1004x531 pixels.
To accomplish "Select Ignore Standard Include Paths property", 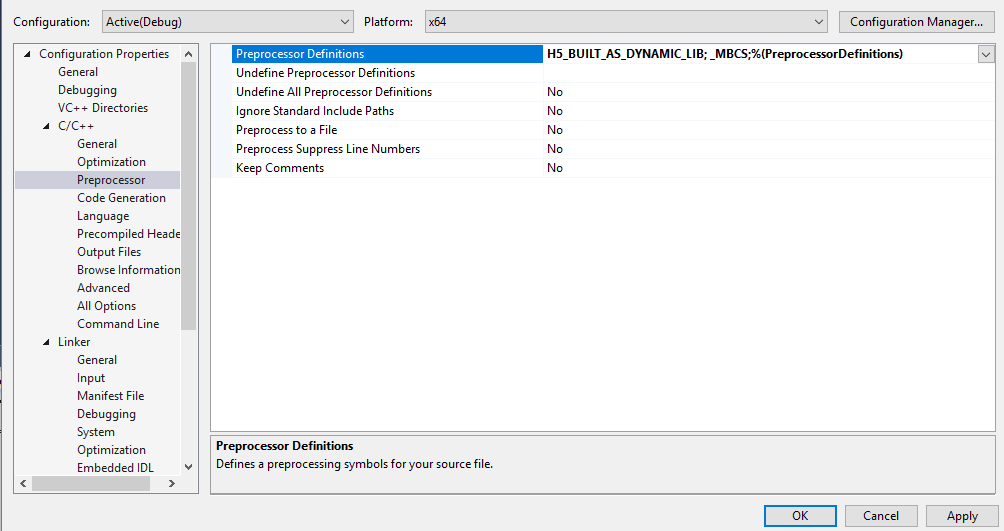I will [x=387, y=111].
